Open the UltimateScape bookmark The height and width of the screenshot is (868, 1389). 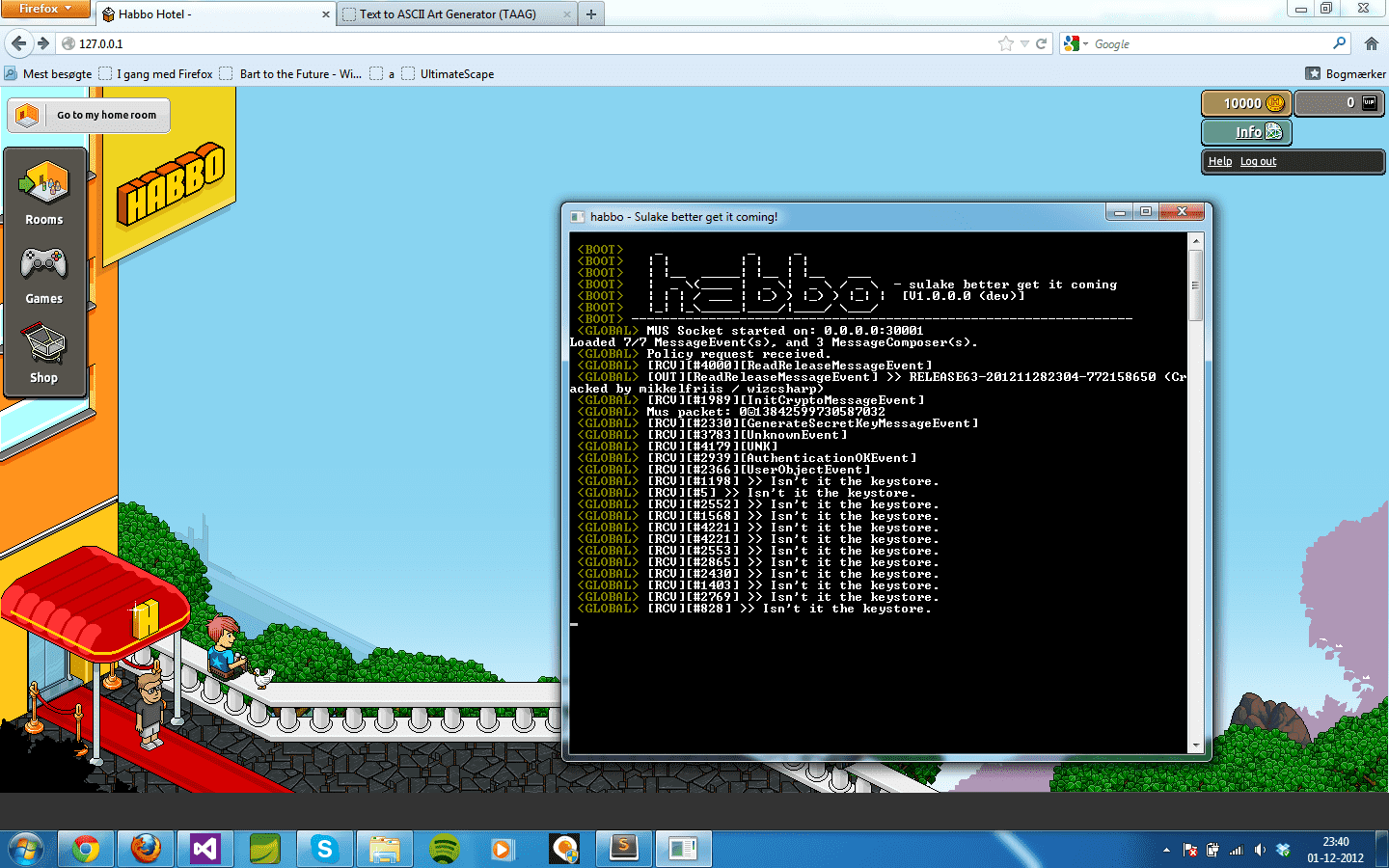point(448,73)
